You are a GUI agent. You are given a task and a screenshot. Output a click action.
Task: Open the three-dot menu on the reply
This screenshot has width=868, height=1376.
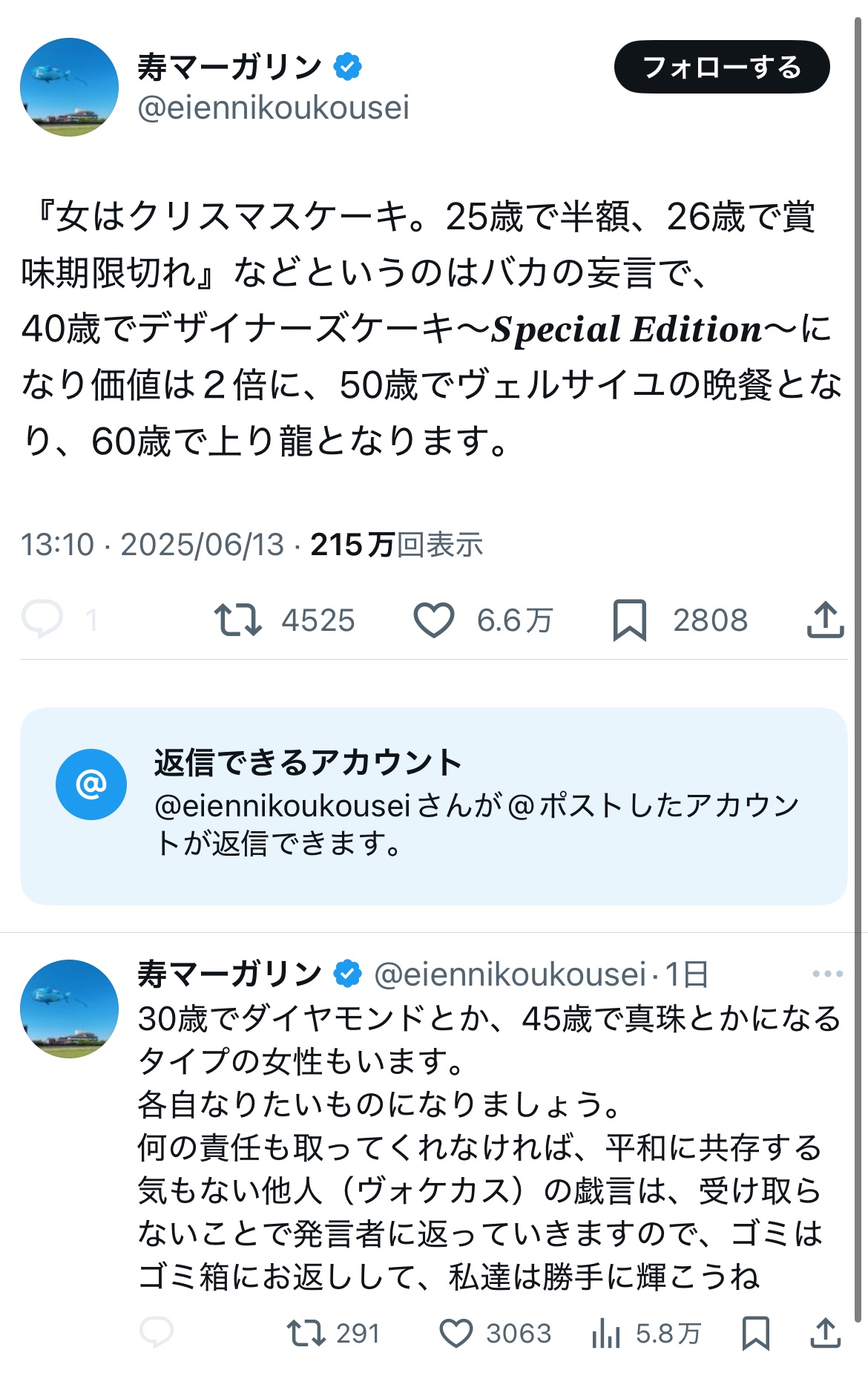tap(827, 974)
